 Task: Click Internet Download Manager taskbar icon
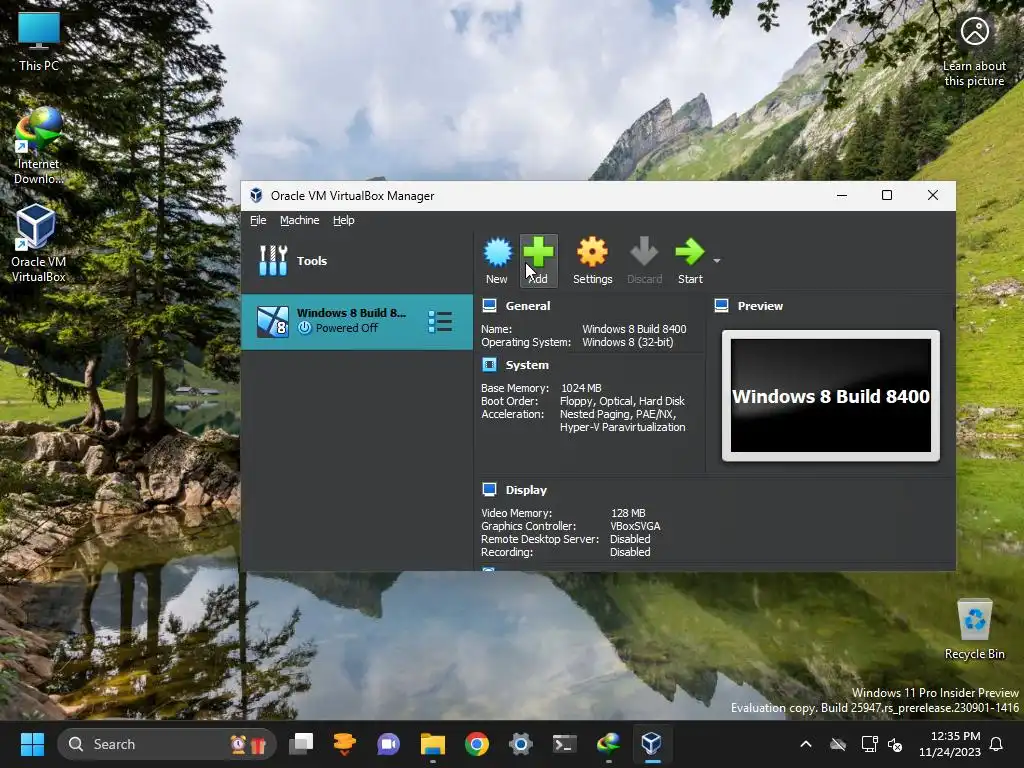click(608, 744)
